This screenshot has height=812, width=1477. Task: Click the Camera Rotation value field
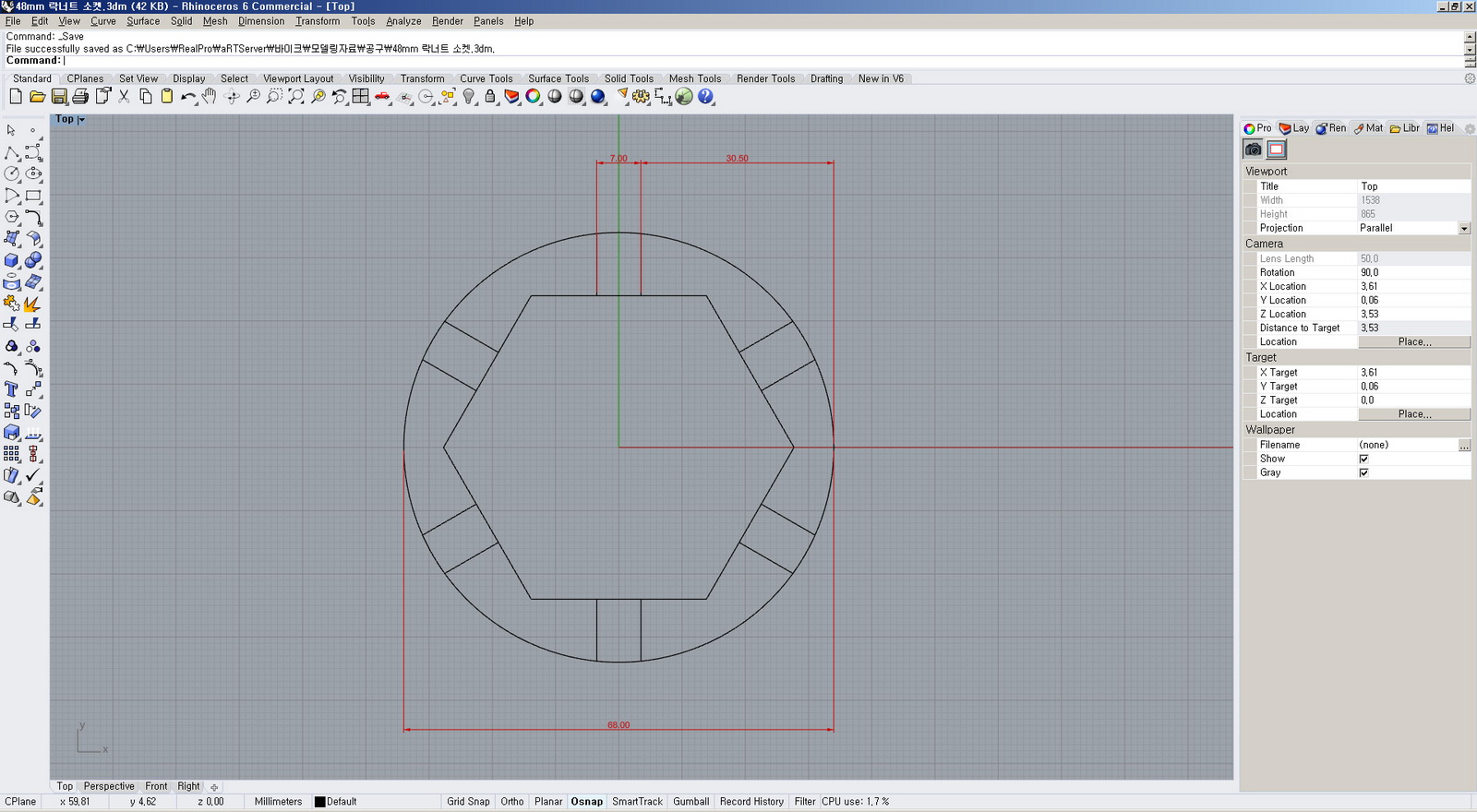(1414, 272)
